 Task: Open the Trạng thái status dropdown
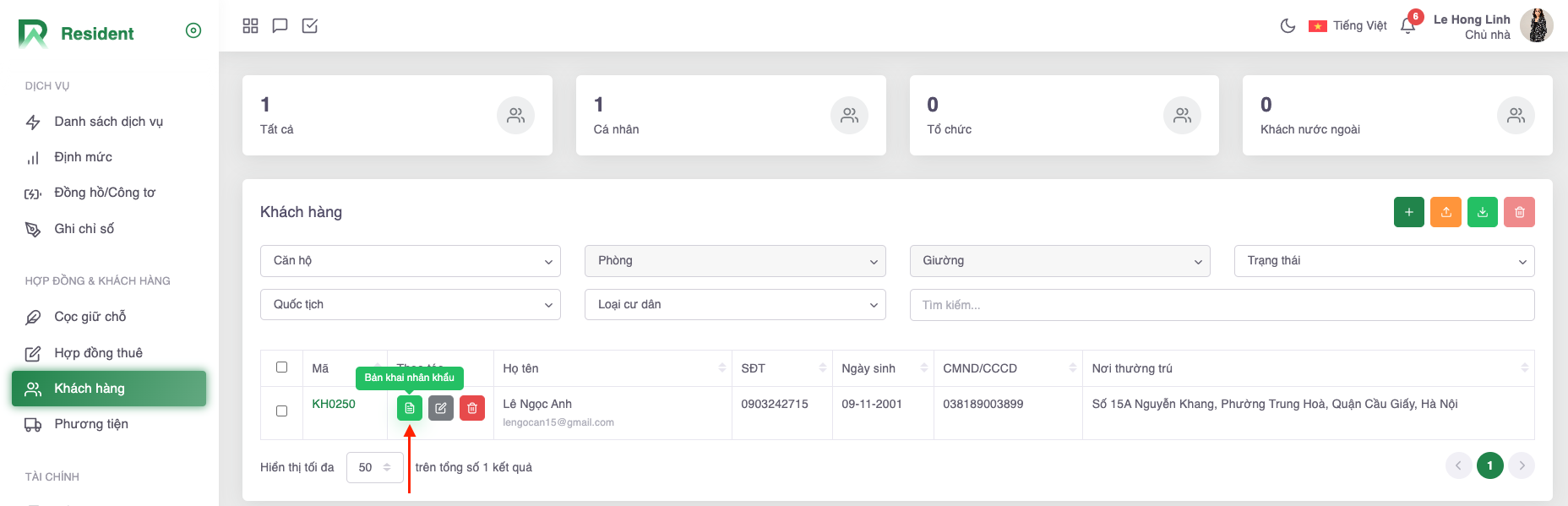pos(1384,261)
